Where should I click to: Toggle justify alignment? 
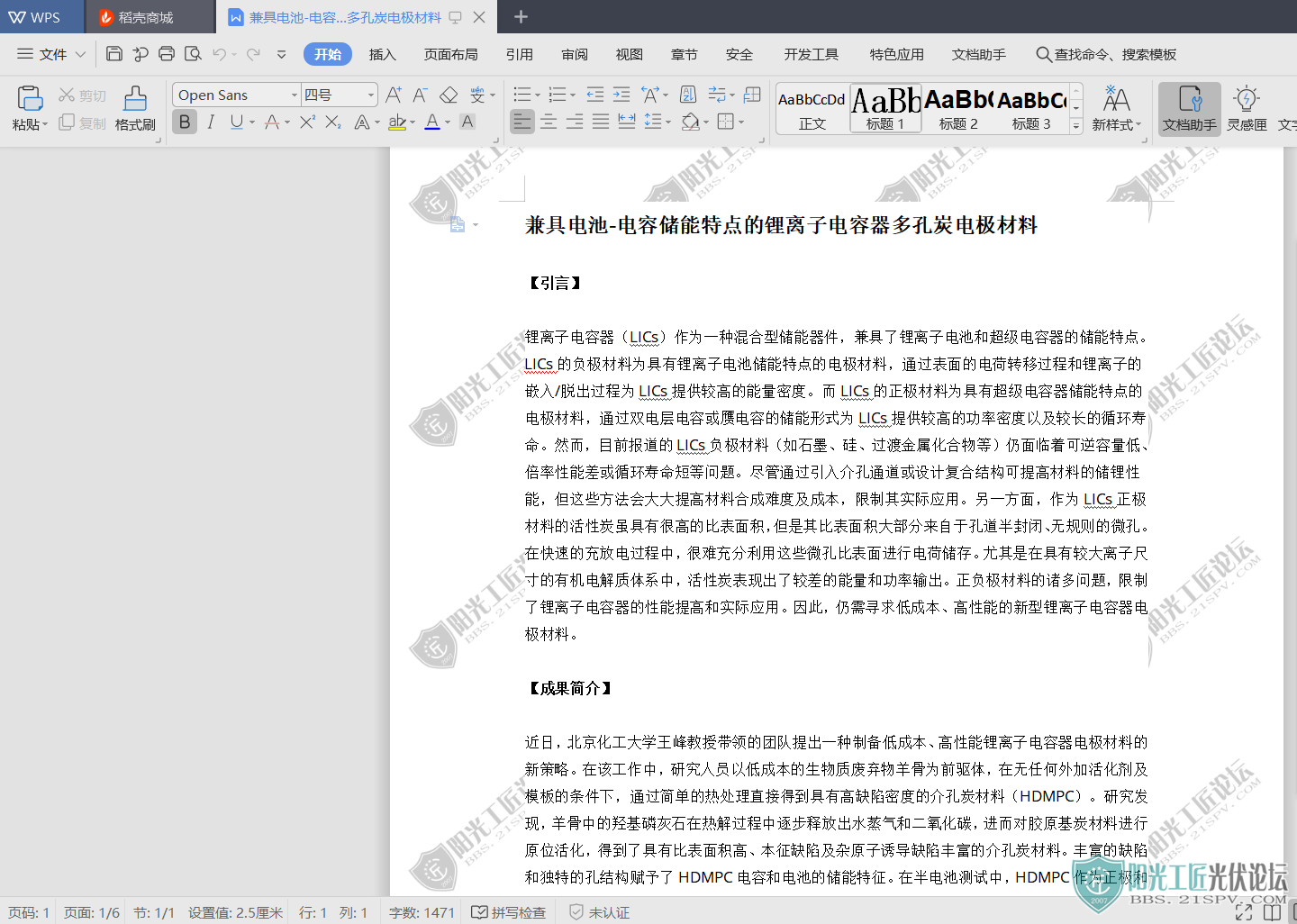coord(601,122)
